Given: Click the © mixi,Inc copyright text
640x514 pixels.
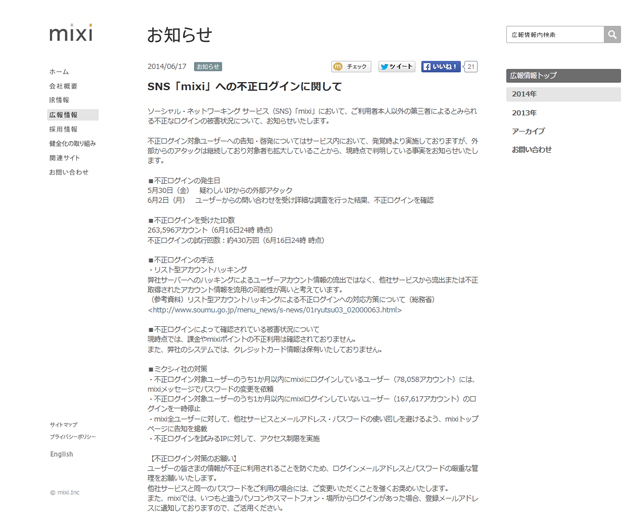Looking at the screenshot, I should [64, 492].
